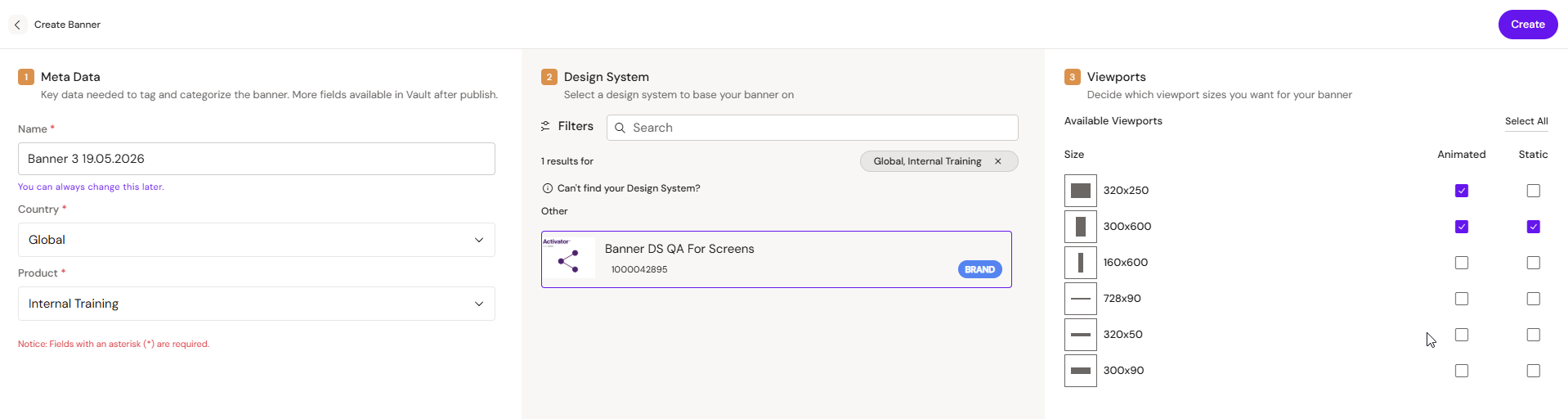This screenshot has width=1568, height=419.
Task: Enable Animated for 320x50
Action: [1462, 335]
